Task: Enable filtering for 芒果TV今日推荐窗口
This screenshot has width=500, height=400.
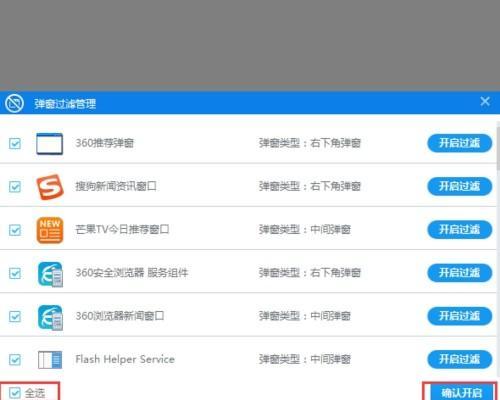Action: [x=460, y=230]
